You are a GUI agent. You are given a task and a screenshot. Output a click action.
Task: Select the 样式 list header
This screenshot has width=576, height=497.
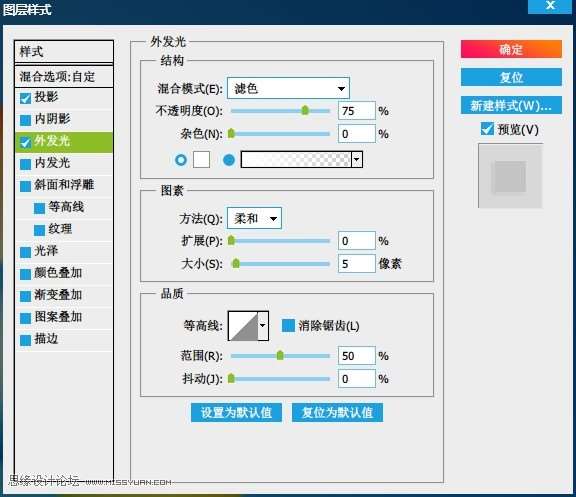click(64, 52)
